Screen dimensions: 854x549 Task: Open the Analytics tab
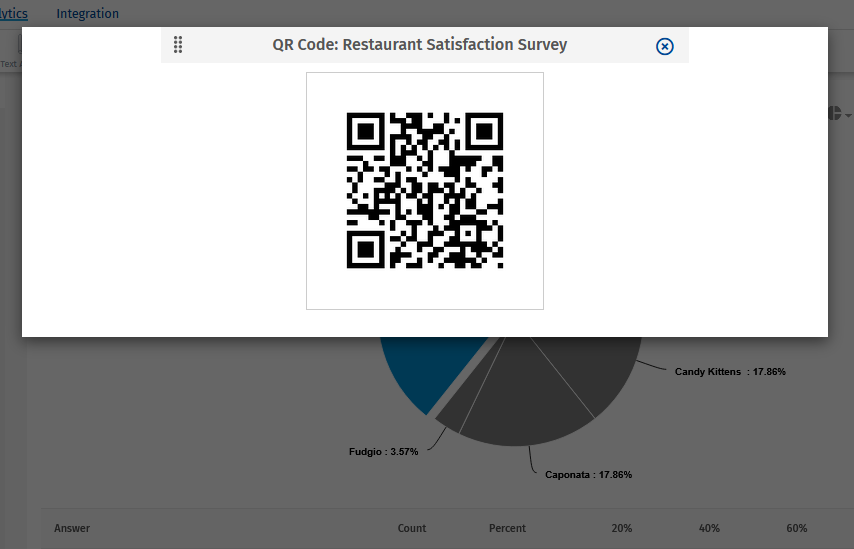coord(13,14)
